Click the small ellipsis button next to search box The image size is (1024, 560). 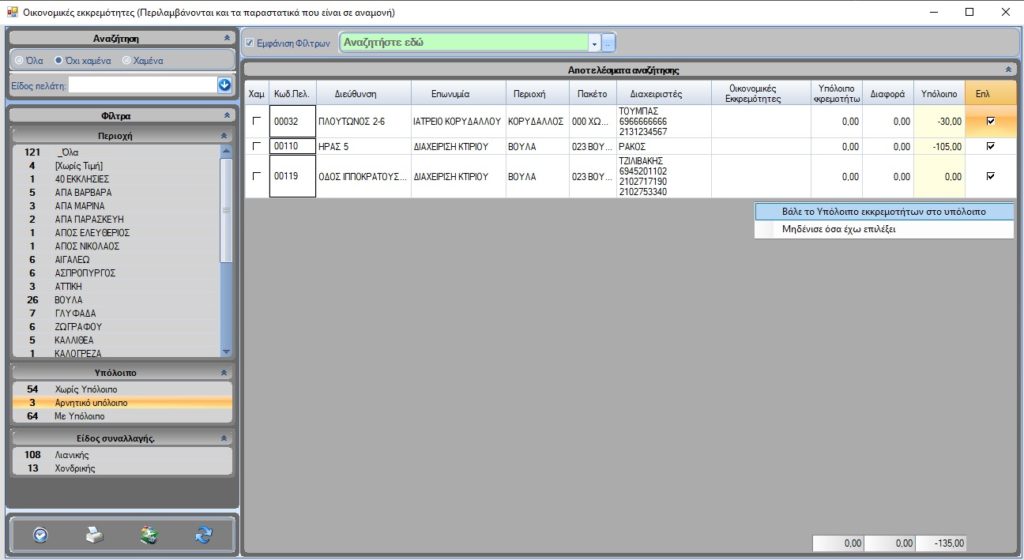(x=608, y=43)
